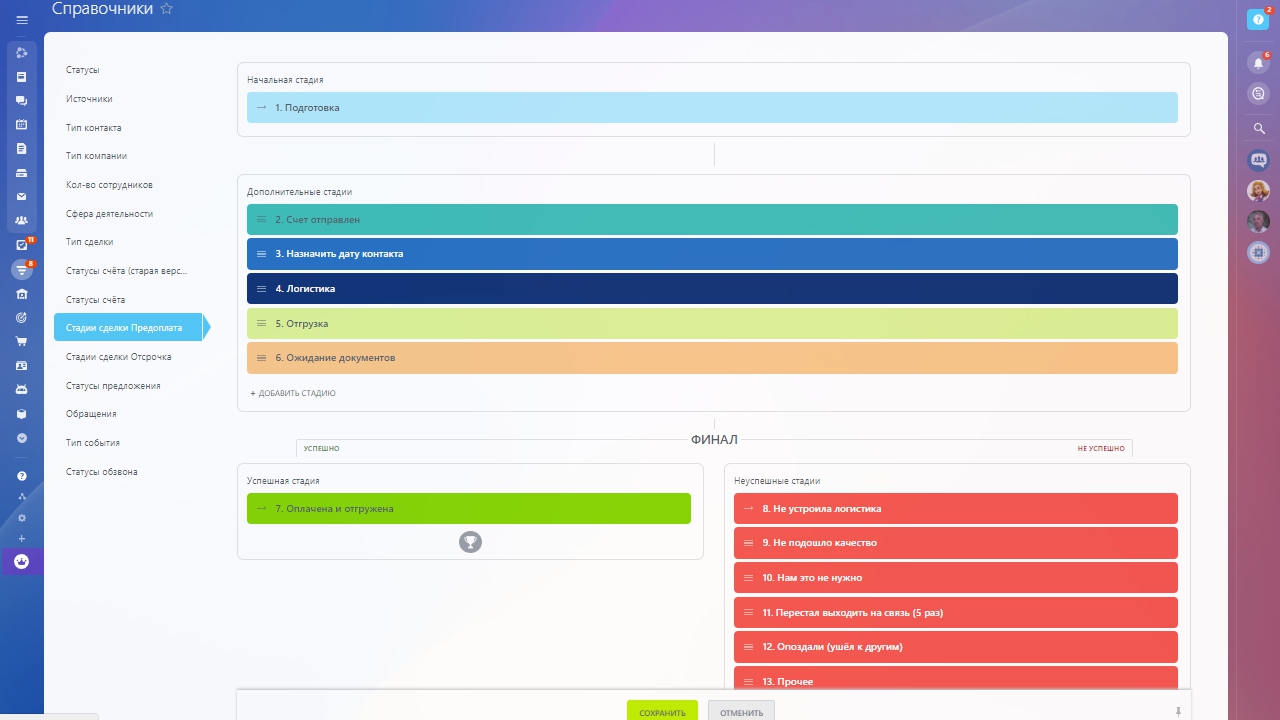Open Тип события in the reference list

point(93,443)
